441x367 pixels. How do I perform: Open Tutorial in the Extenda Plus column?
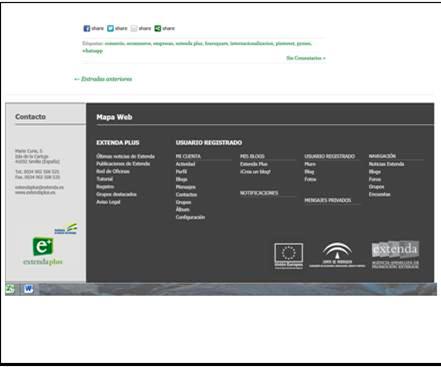pyautogui.click(x=105, y=179)
